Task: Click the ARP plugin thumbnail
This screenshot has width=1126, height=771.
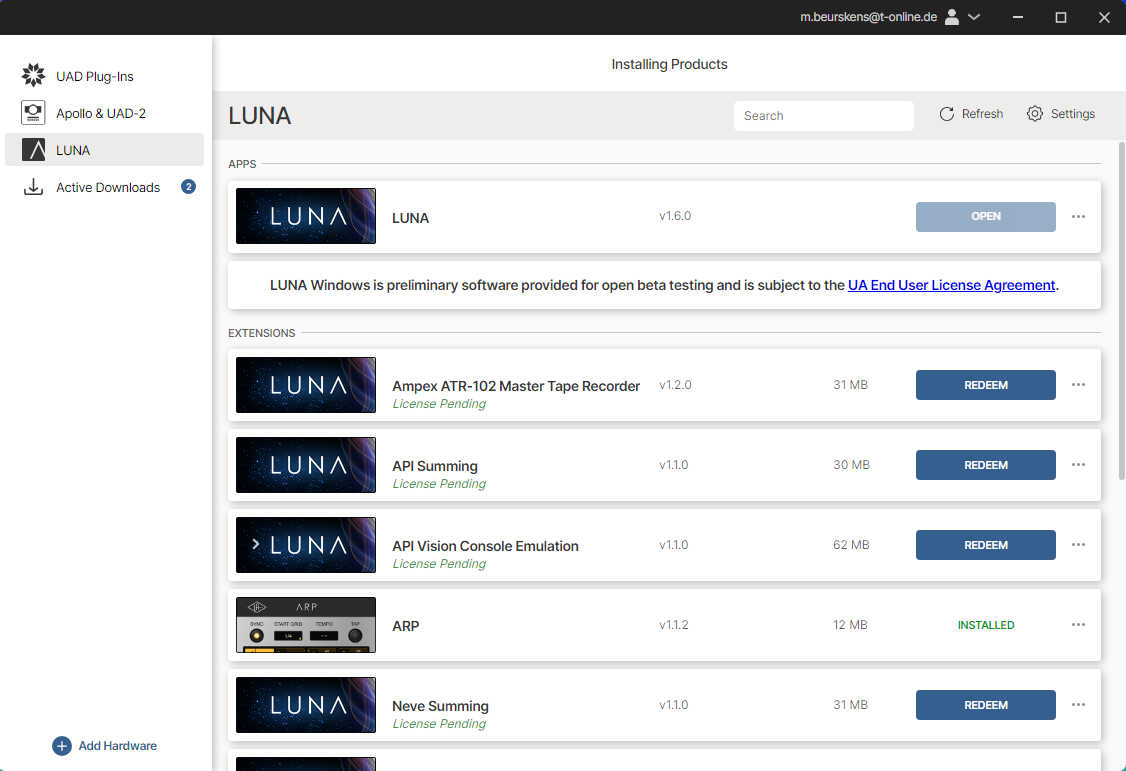Action: 306,625
